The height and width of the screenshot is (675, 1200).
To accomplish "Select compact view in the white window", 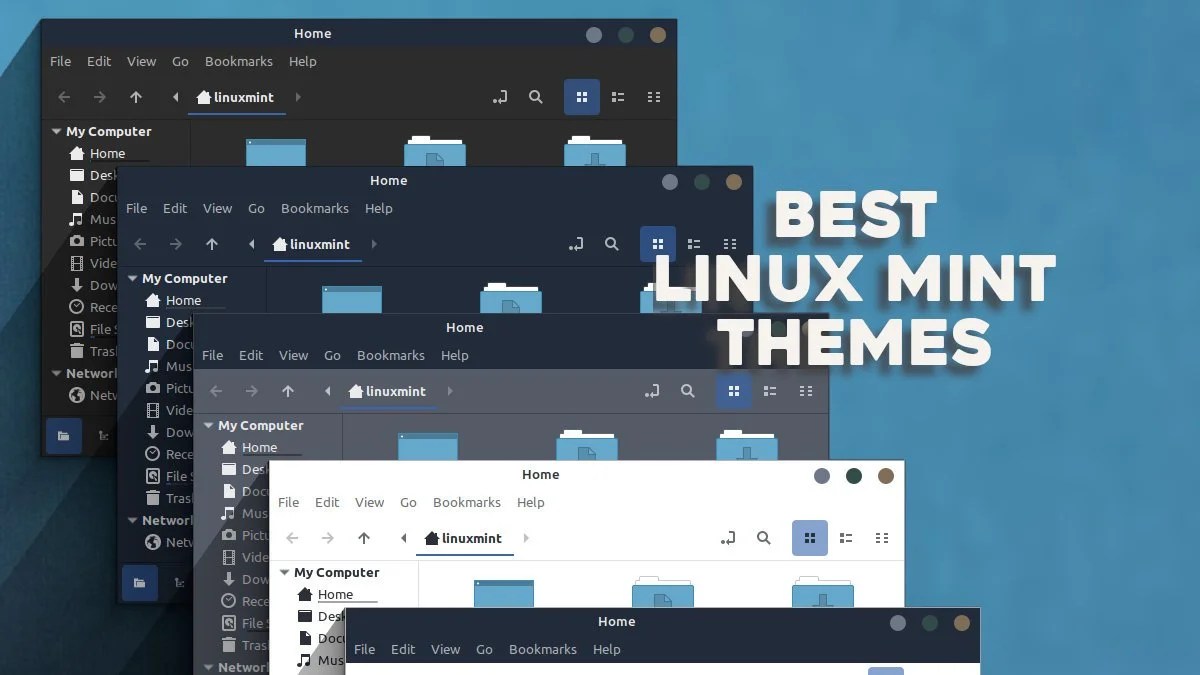I will (882, 538).
